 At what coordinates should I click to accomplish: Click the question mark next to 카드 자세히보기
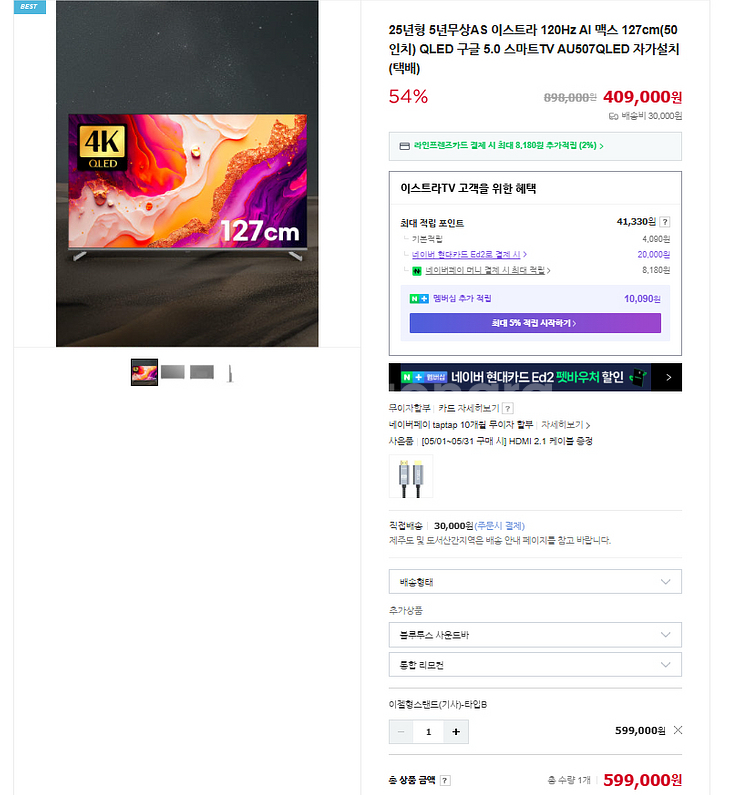point(508,408)
